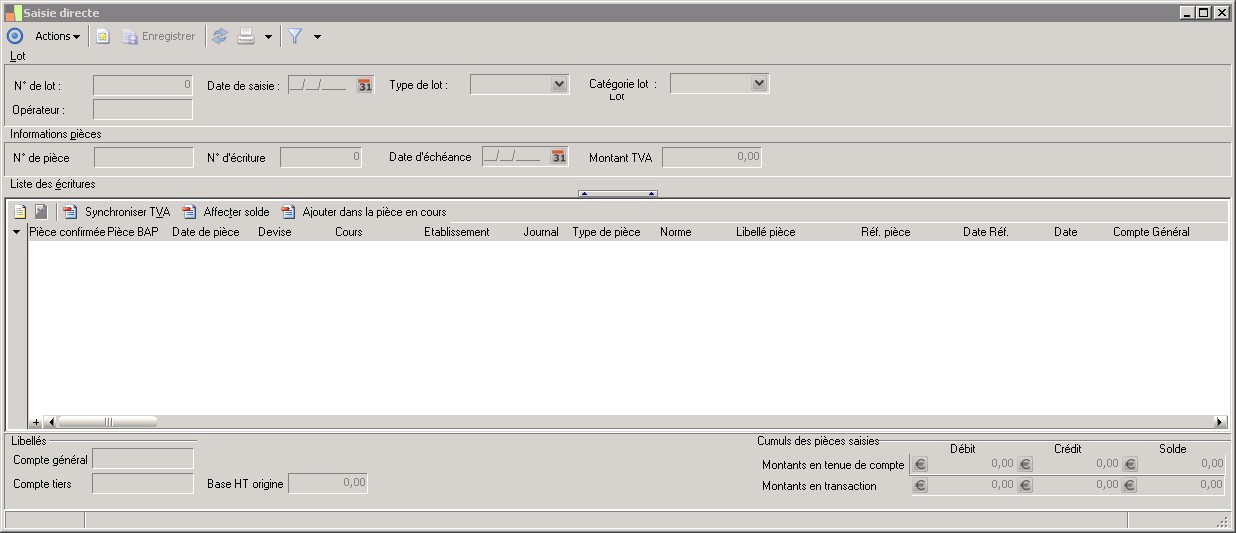Image resolution: width=1236 pixels, height=533 pixels.
Task: Click the Compte Général column header
Action: 1151,232
